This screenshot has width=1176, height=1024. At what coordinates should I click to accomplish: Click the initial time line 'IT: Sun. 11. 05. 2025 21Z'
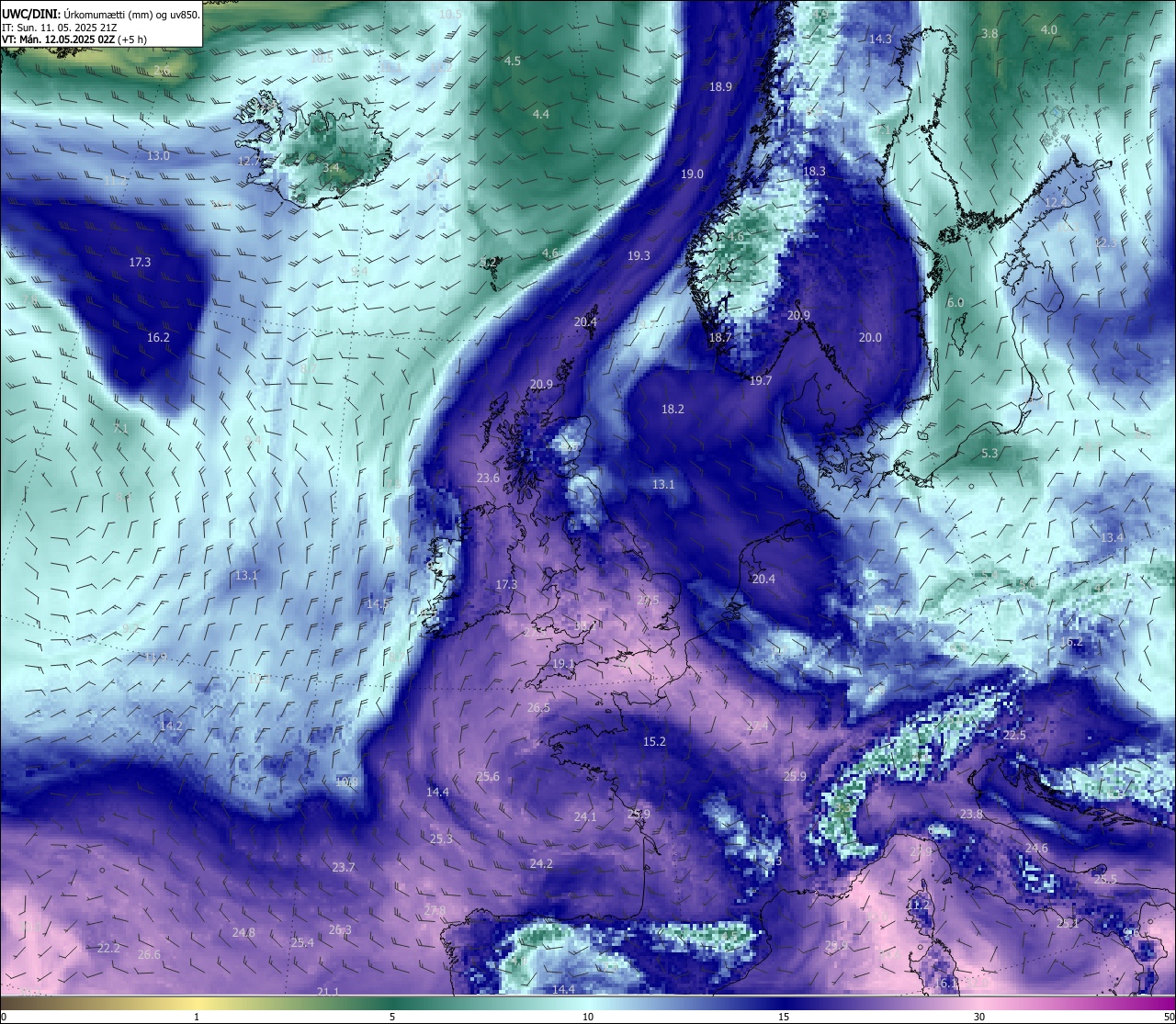pos(58,27)
